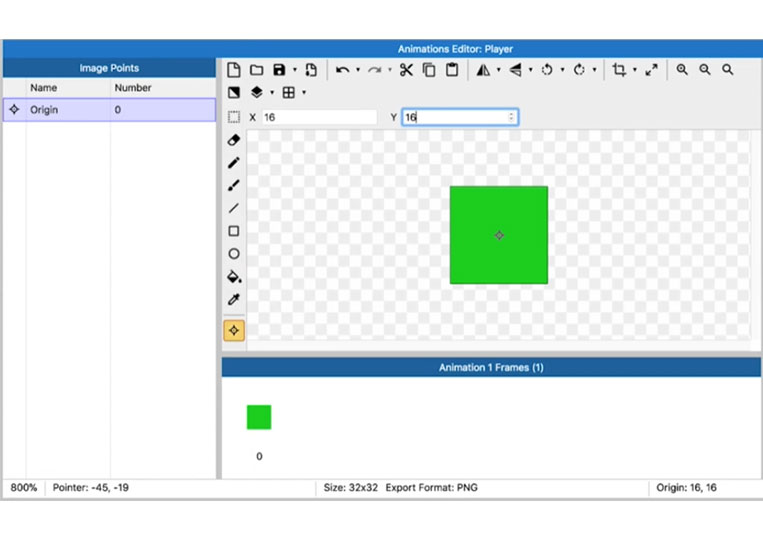Redo the last undone action
763x541 pixels.
click(x=374, y=70)
